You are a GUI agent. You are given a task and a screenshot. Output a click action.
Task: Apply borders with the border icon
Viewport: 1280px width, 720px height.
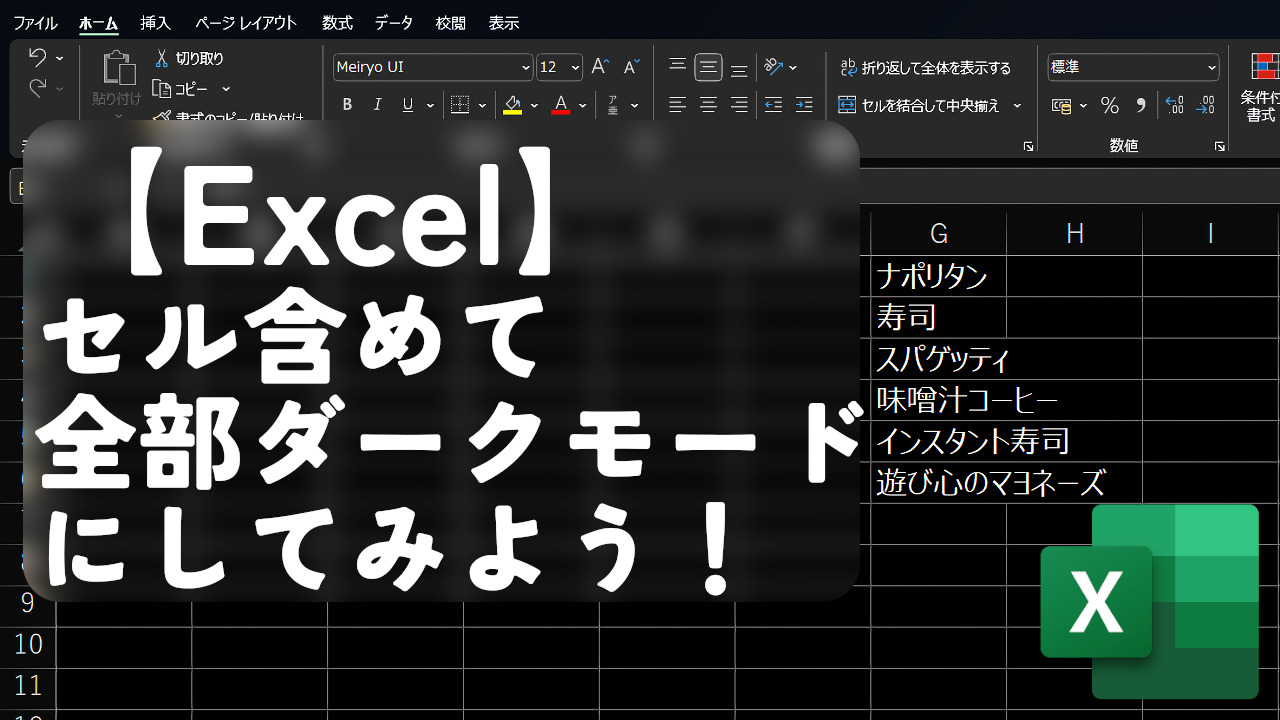[x=460, y=105]
